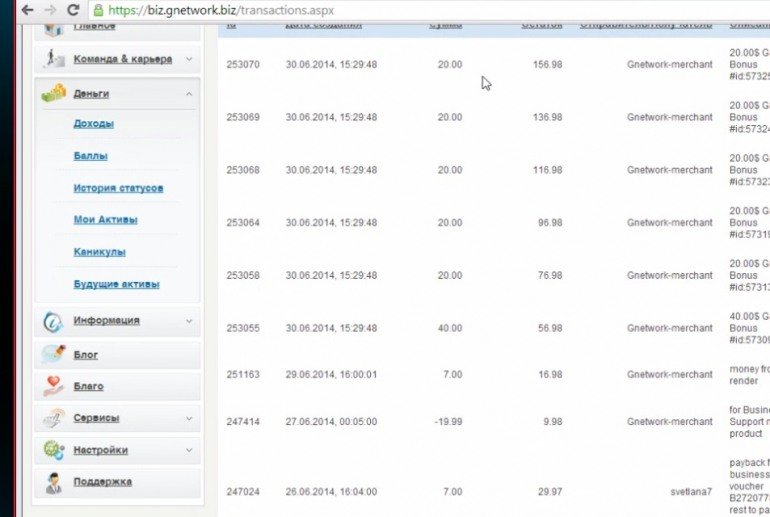
Task: Click the Сервисы services icon
Action: 54,418
